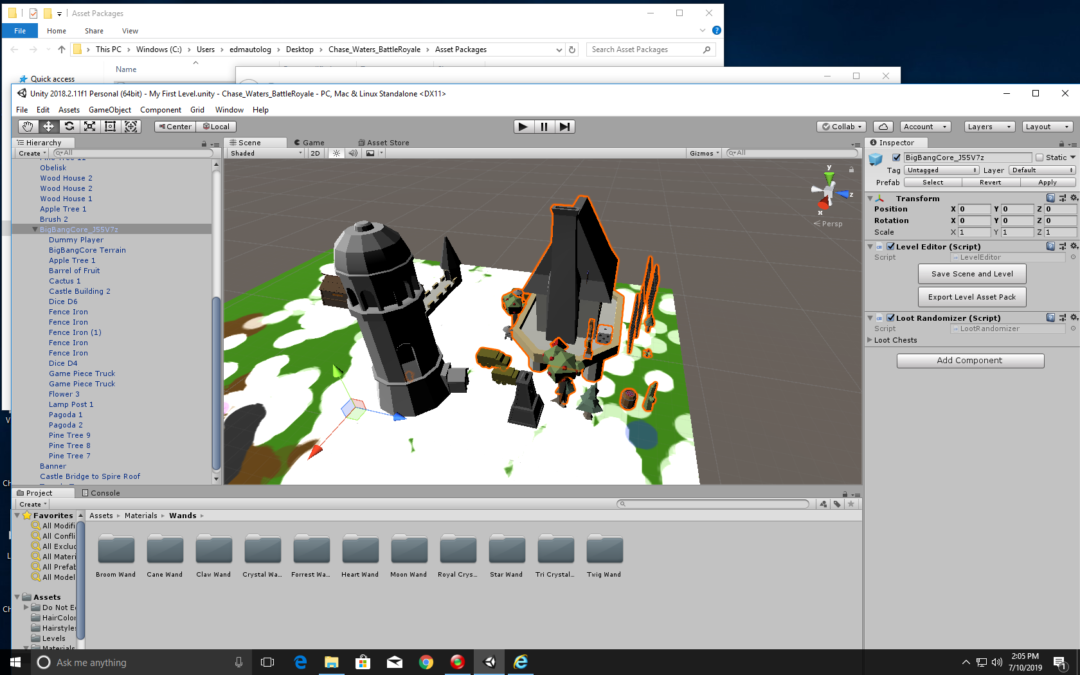Select the combined Transform tool
Viewport: 1080px width, 675px height.
131,127
